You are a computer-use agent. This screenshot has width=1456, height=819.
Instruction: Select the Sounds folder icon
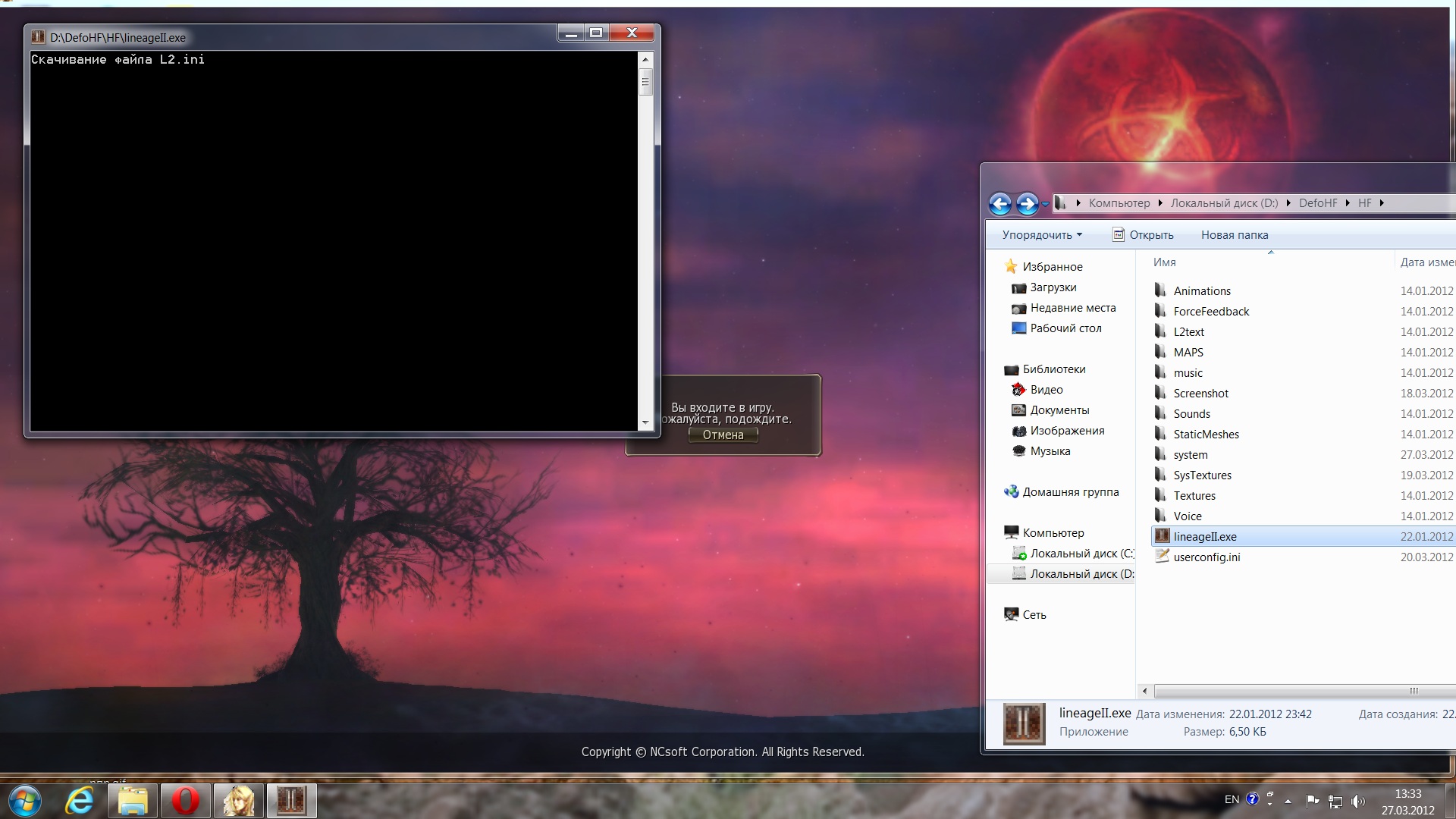[1160, 413]
